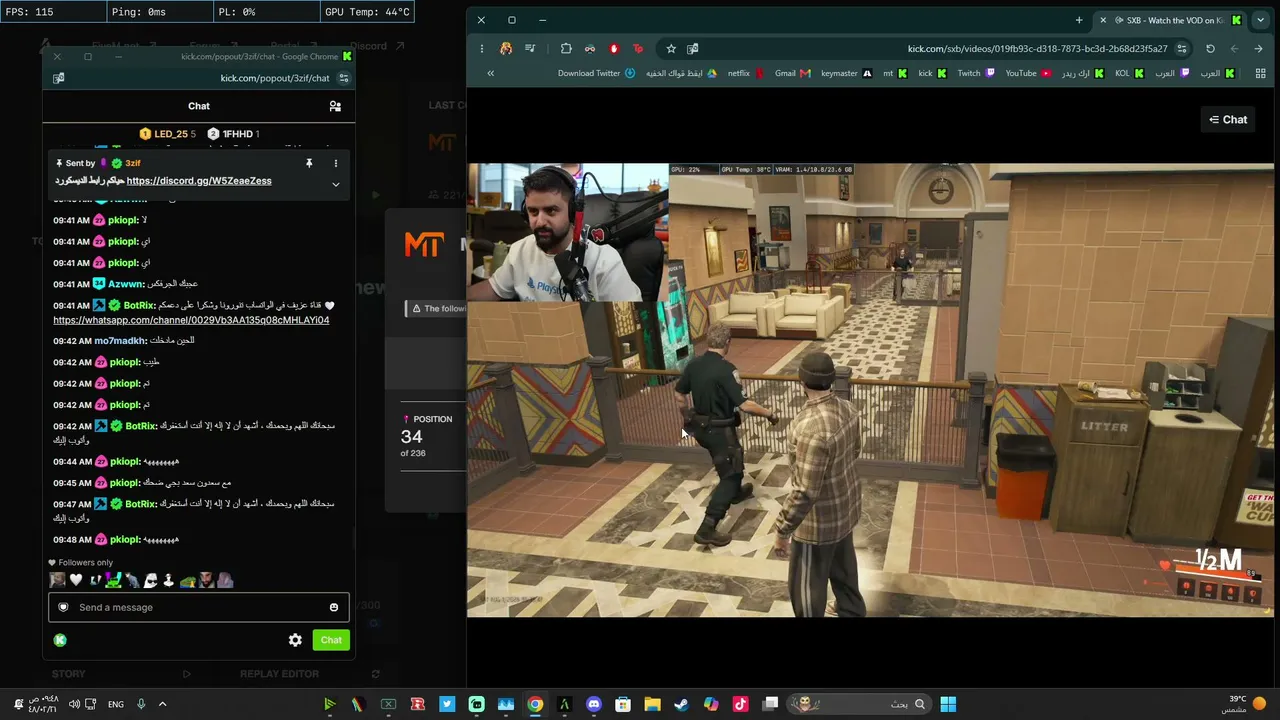Open the tab search dropdown in Chrome

(x=1260, y=20)
